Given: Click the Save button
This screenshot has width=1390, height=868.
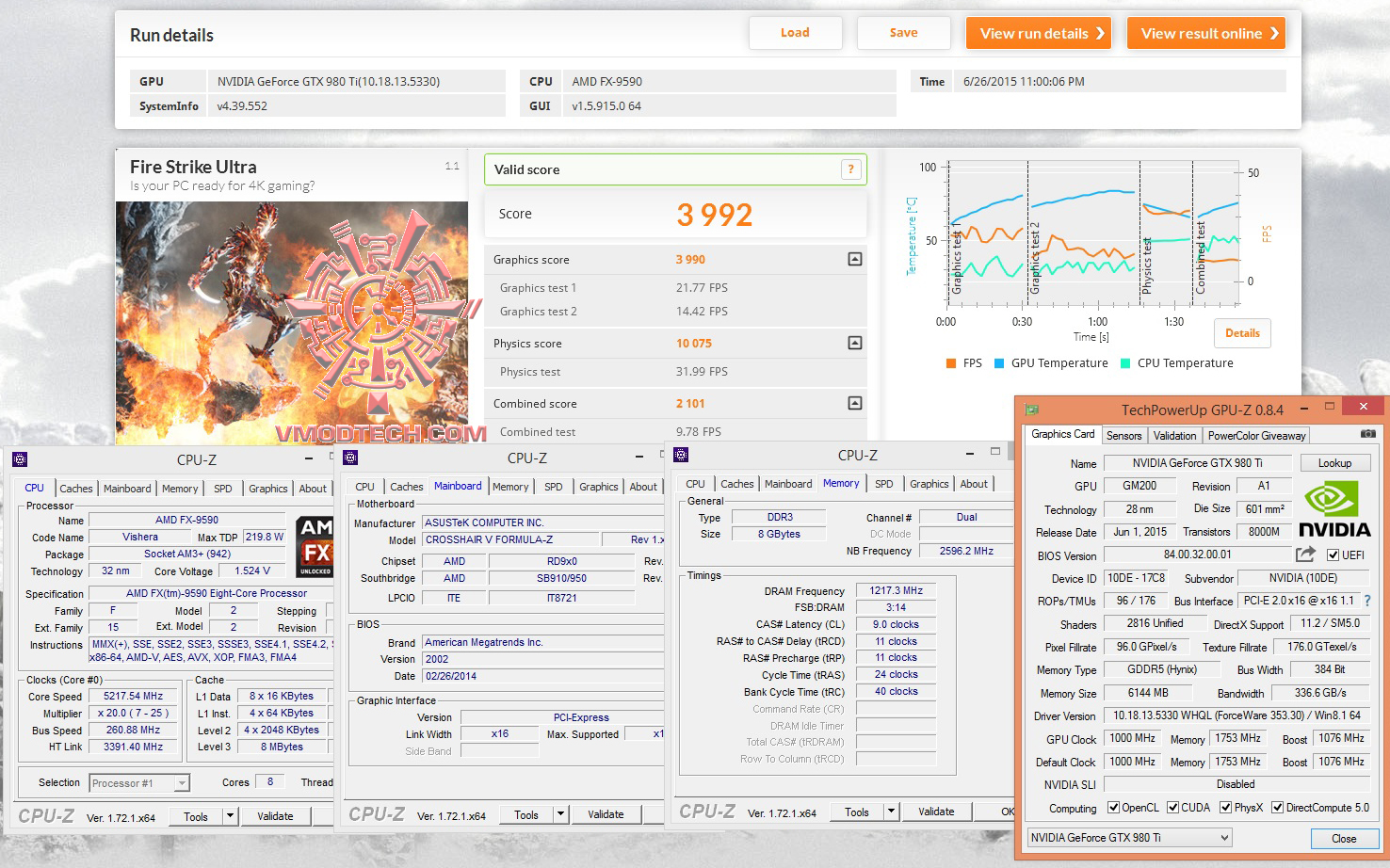Looking at the screenshot, I should click(x=903, y=33).
